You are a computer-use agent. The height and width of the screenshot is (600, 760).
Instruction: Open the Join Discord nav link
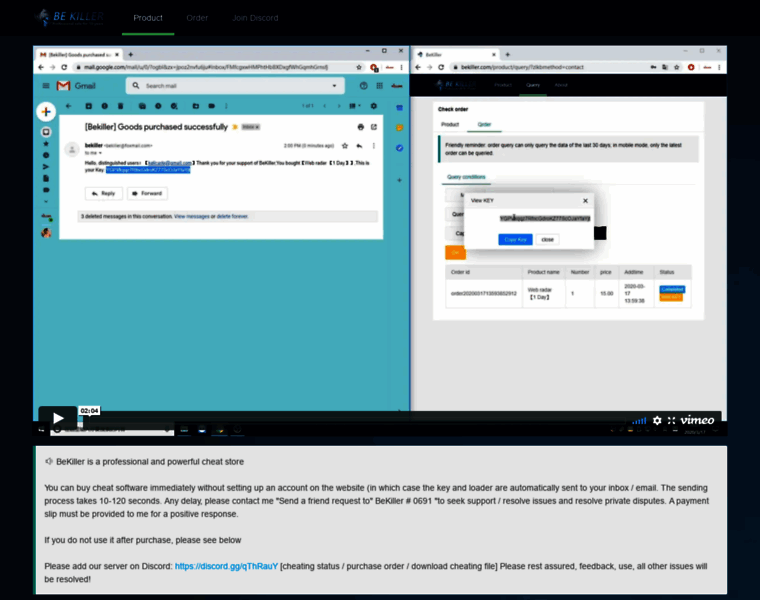tap(255, 18)
